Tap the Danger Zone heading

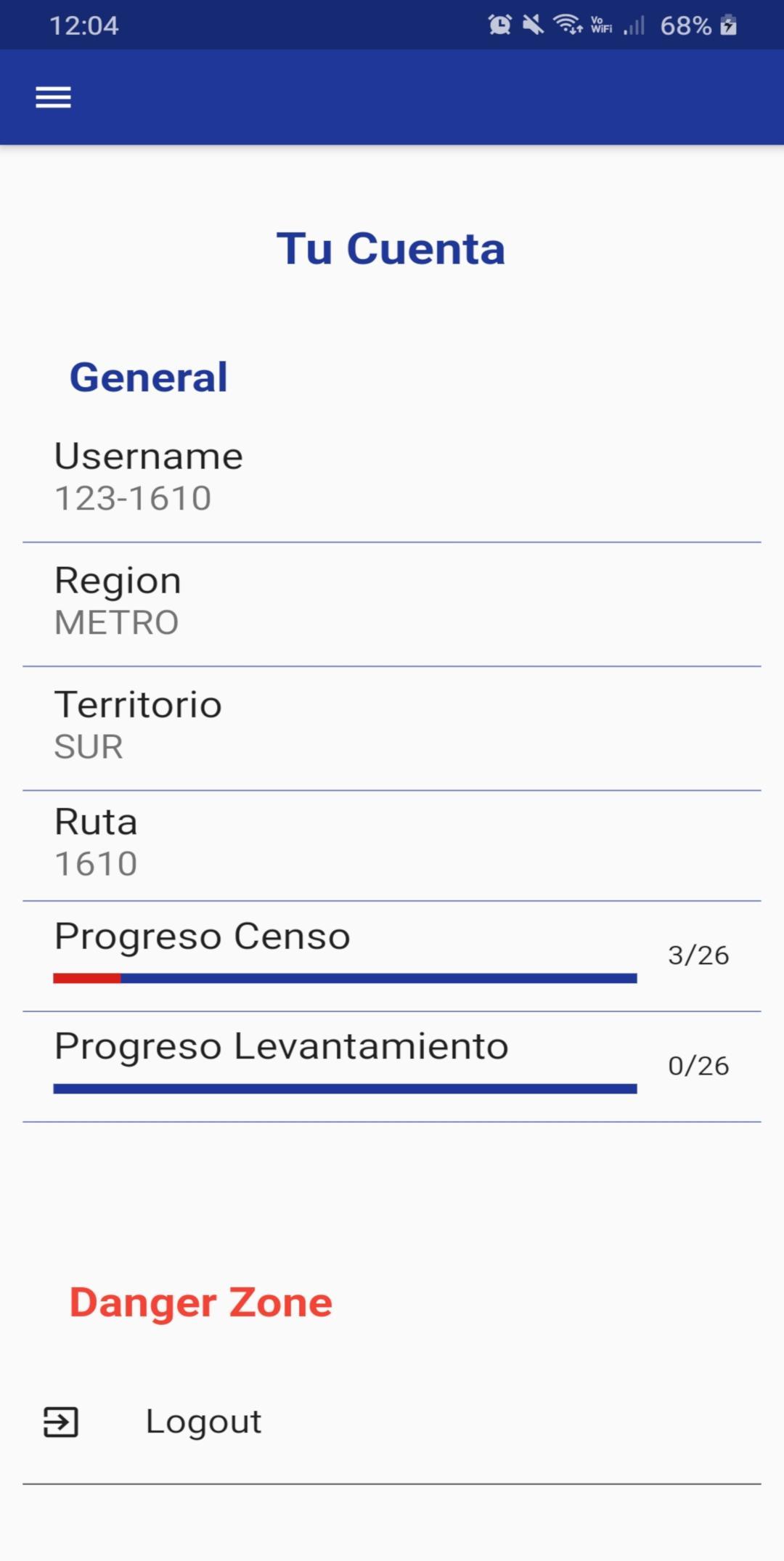click(201, 1303)
